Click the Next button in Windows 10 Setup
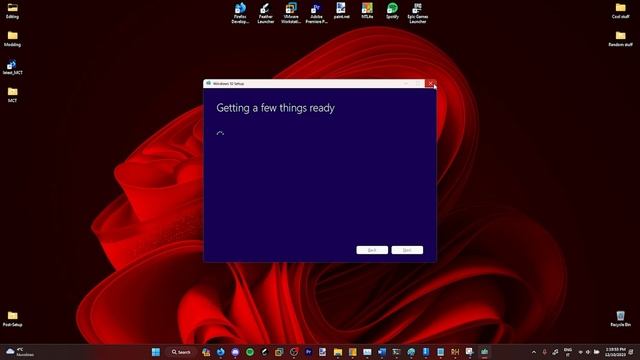This screenshot has width=640, height=360. click(407, 250)
